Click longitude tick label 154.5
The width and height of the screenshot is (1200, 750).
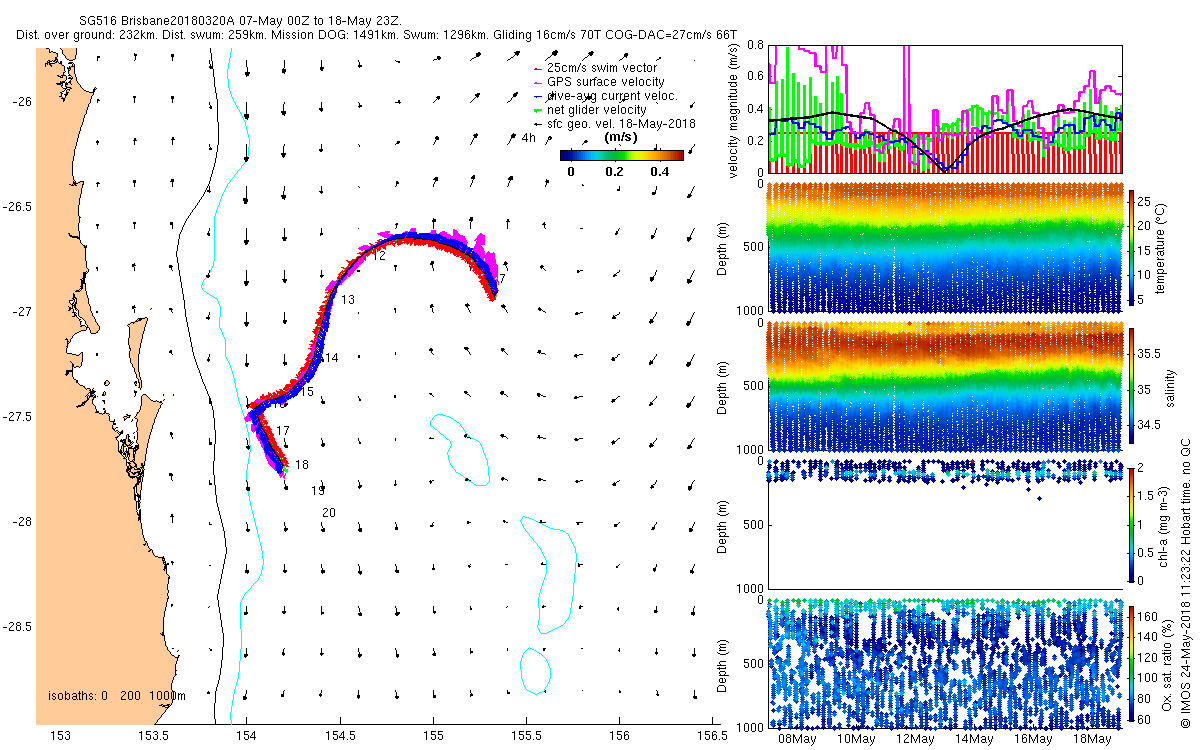tap(340, 736)
